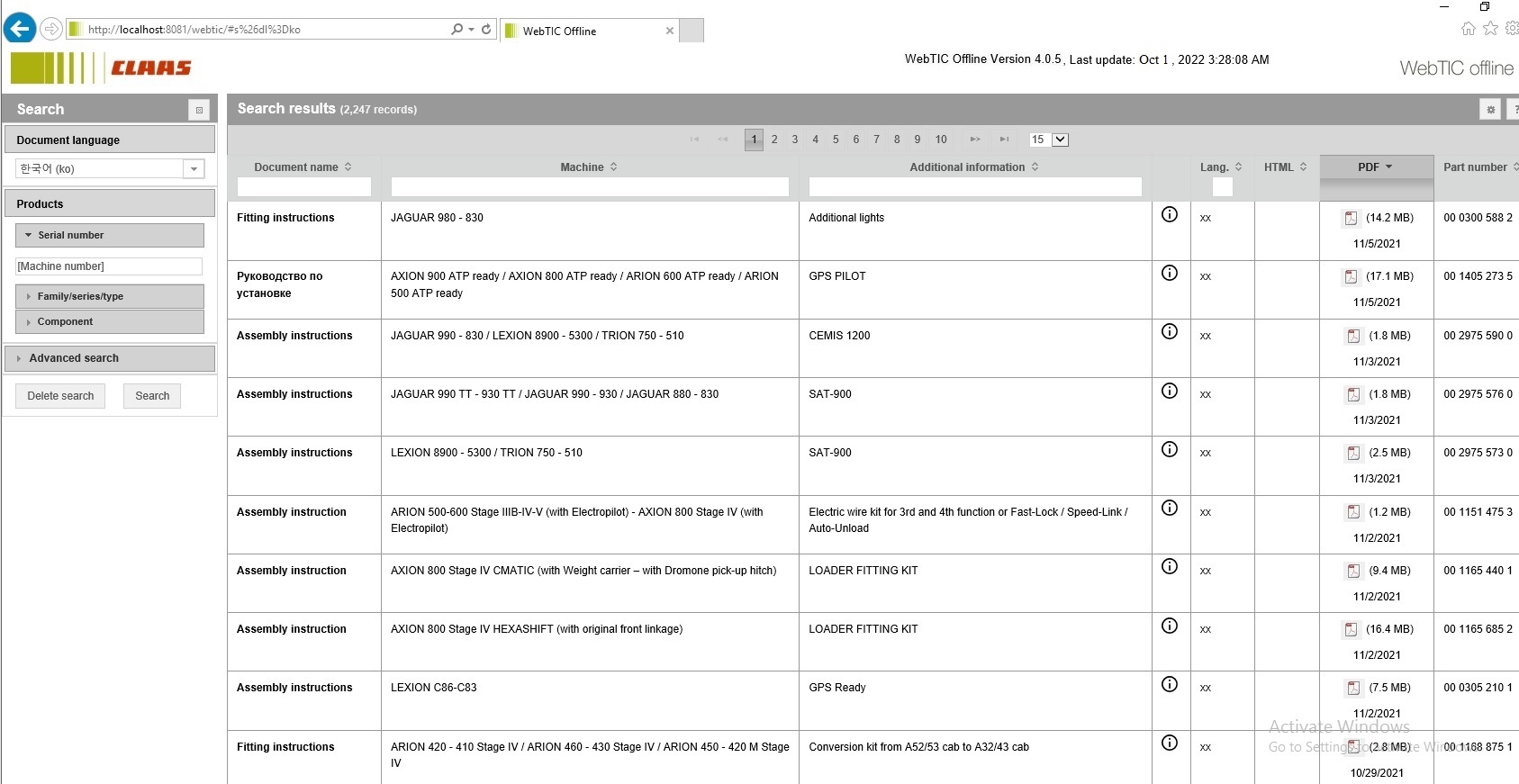Show info for GPS PILOT row
Viewport: 1519px width, 784px height.
pyautogui.click(x=1170, y=273)
